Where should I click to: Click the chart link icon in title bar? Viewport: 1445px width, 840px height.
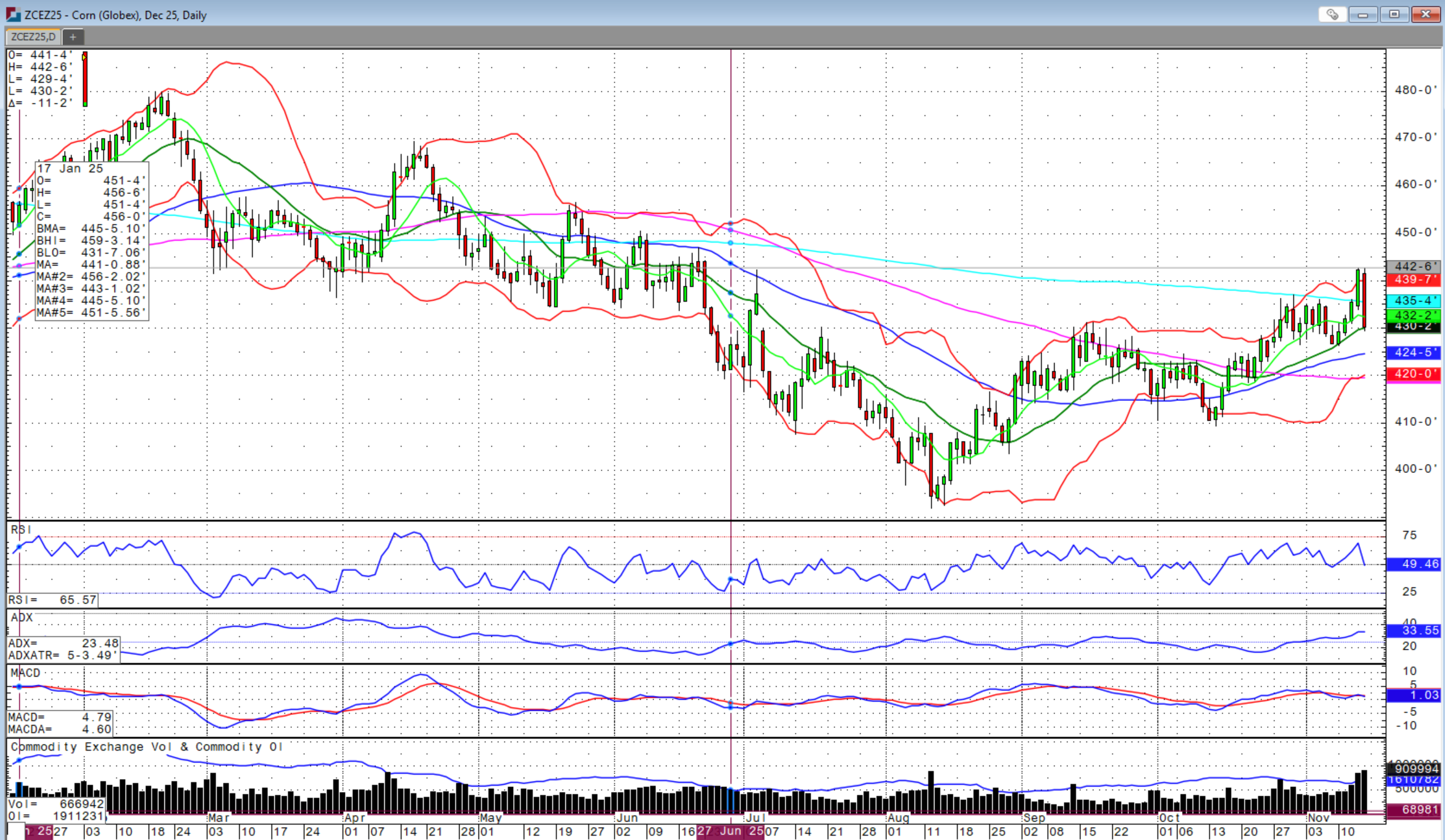(x=1332, y=14)
